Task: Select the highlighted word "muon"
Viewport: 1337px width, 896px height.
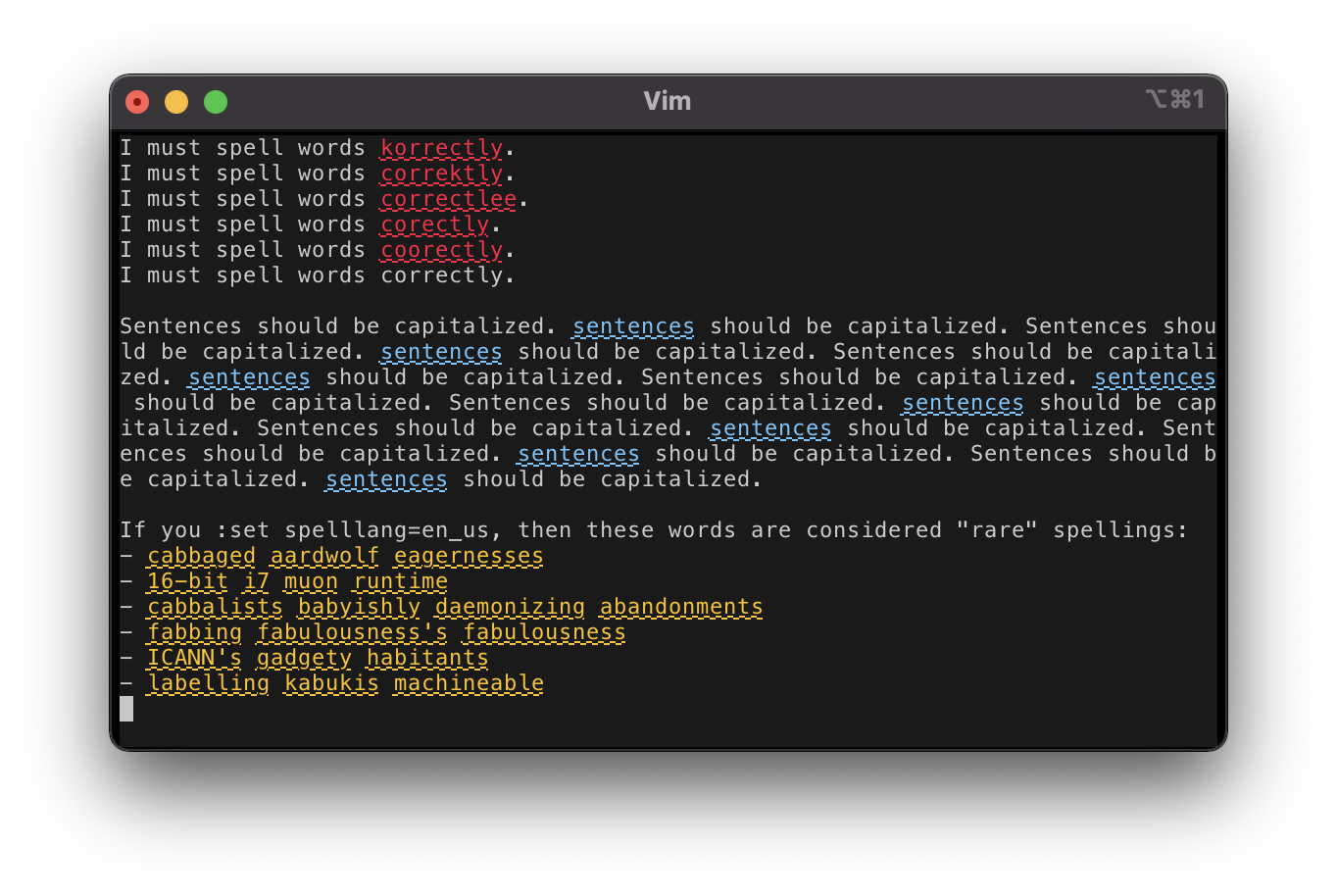Action: coord(311,581)
